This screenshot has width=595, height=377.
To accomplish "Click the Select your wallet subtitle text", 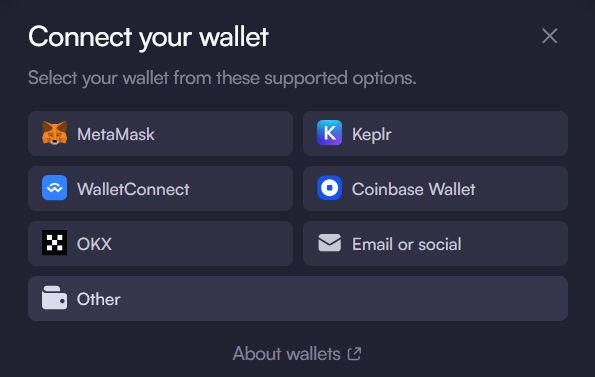I will coord(222,79).
